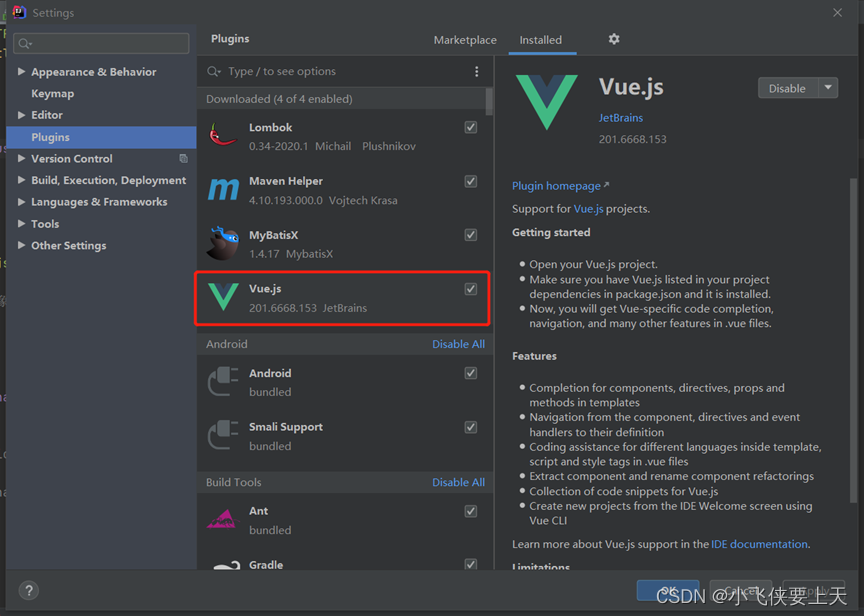Expand Build, Execution, Deployment node
The image size is (864, 616).
(x=21, y=180)
